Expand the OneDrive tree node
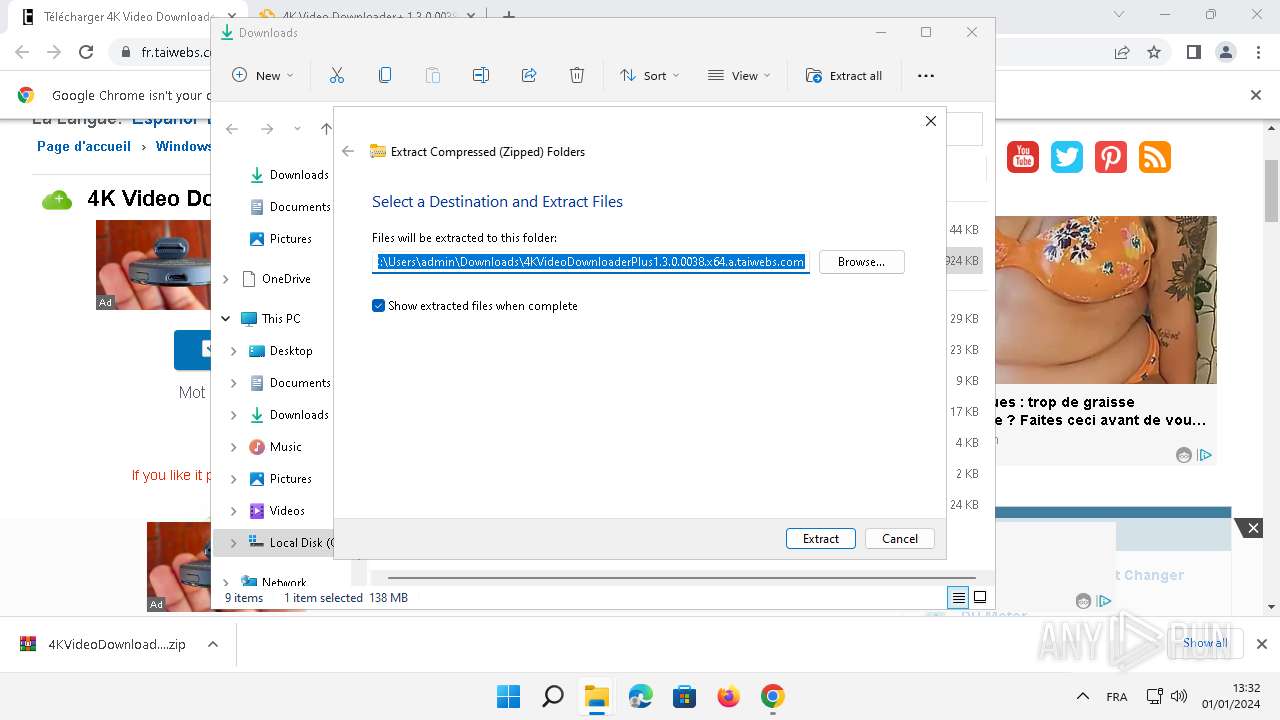The width and height of the screenshot is (1280, 720). point(226,279)
